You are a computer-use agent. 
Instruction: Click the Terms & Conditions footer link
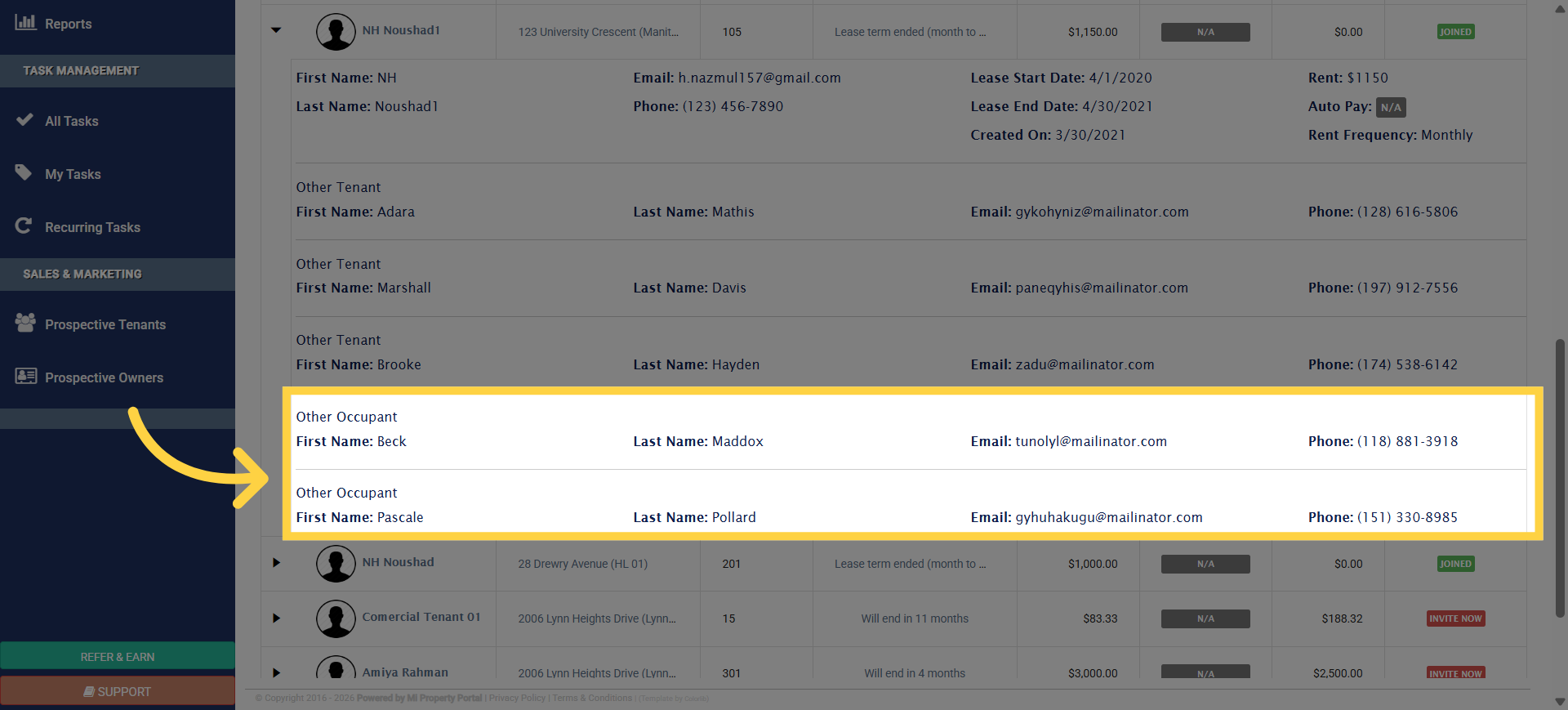coord(592,698)
